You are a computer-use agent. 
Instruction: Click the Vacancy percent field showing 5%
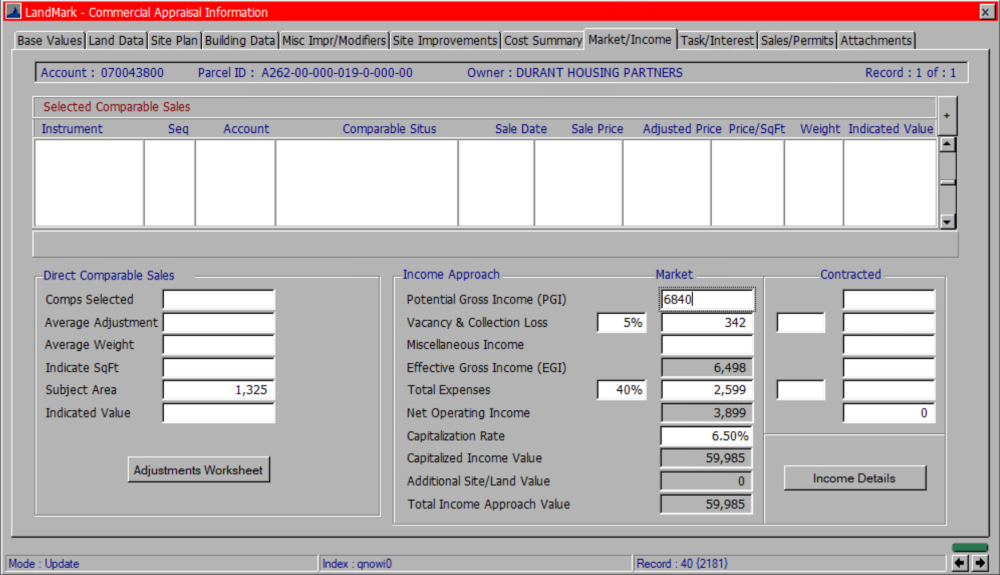[621, 322]
